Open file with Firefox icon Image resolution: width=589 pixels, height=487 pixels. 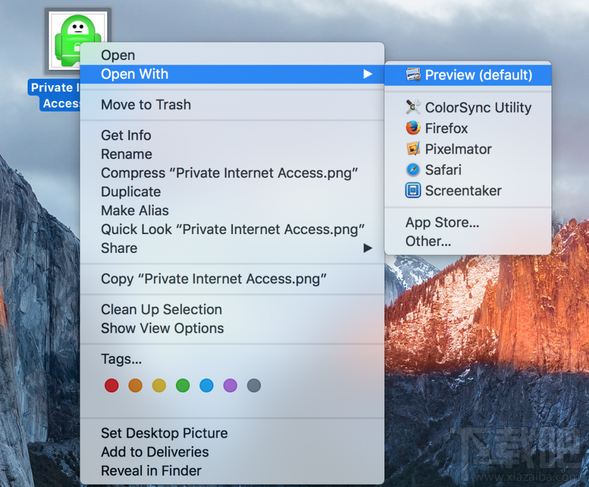413,128
